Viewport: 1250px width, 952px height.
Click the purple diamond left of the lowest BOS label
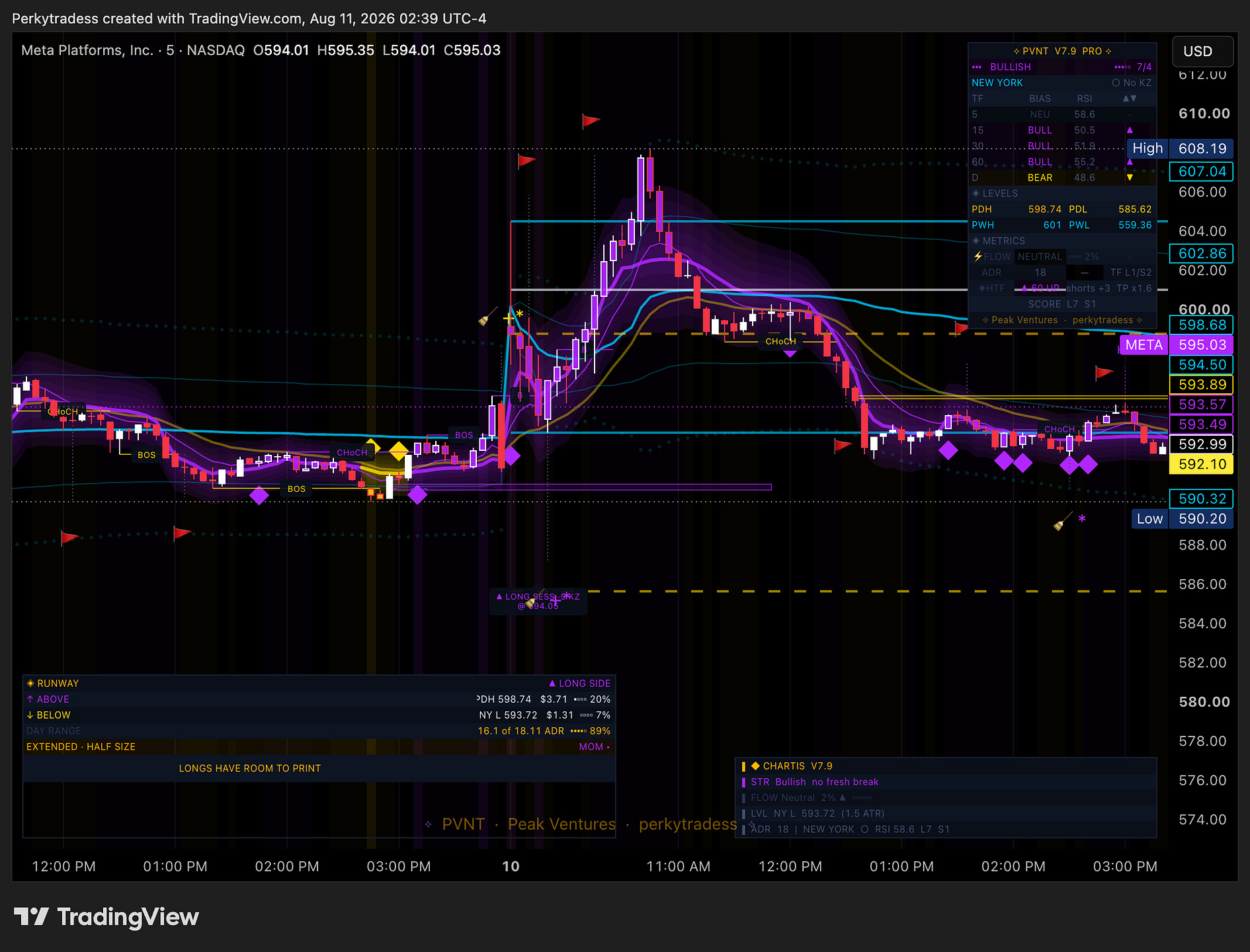coord(259,495)
